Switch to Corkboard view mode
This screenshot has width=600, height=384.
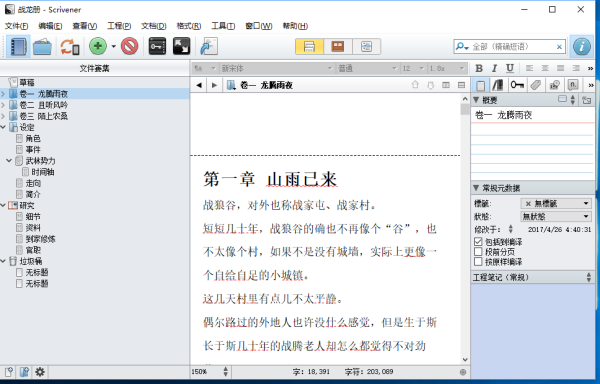click(338, 47)
